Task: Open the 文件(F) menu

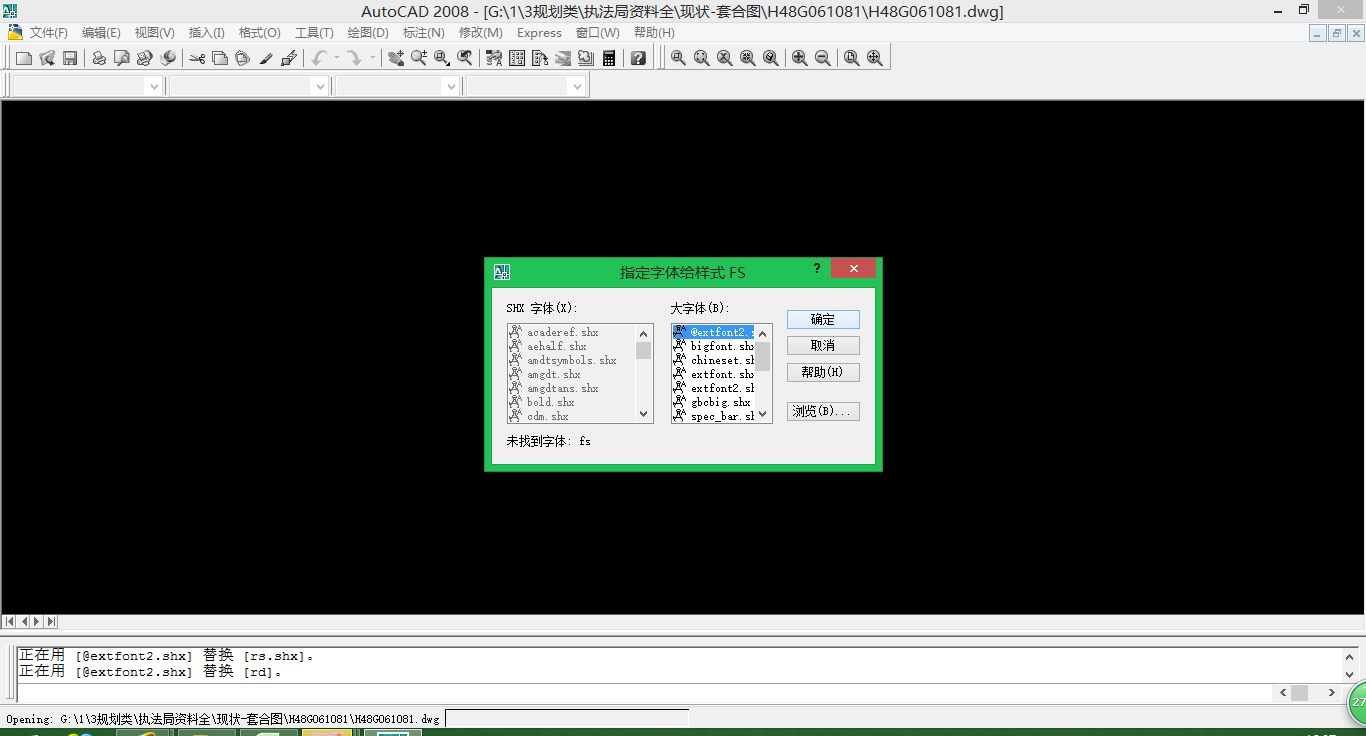Action: tap(48, 33)
